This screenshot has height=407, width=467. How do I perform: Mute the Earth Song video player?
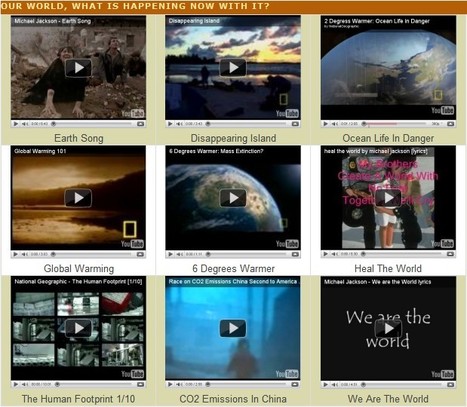pyautogui.click(x=25, y=124)
